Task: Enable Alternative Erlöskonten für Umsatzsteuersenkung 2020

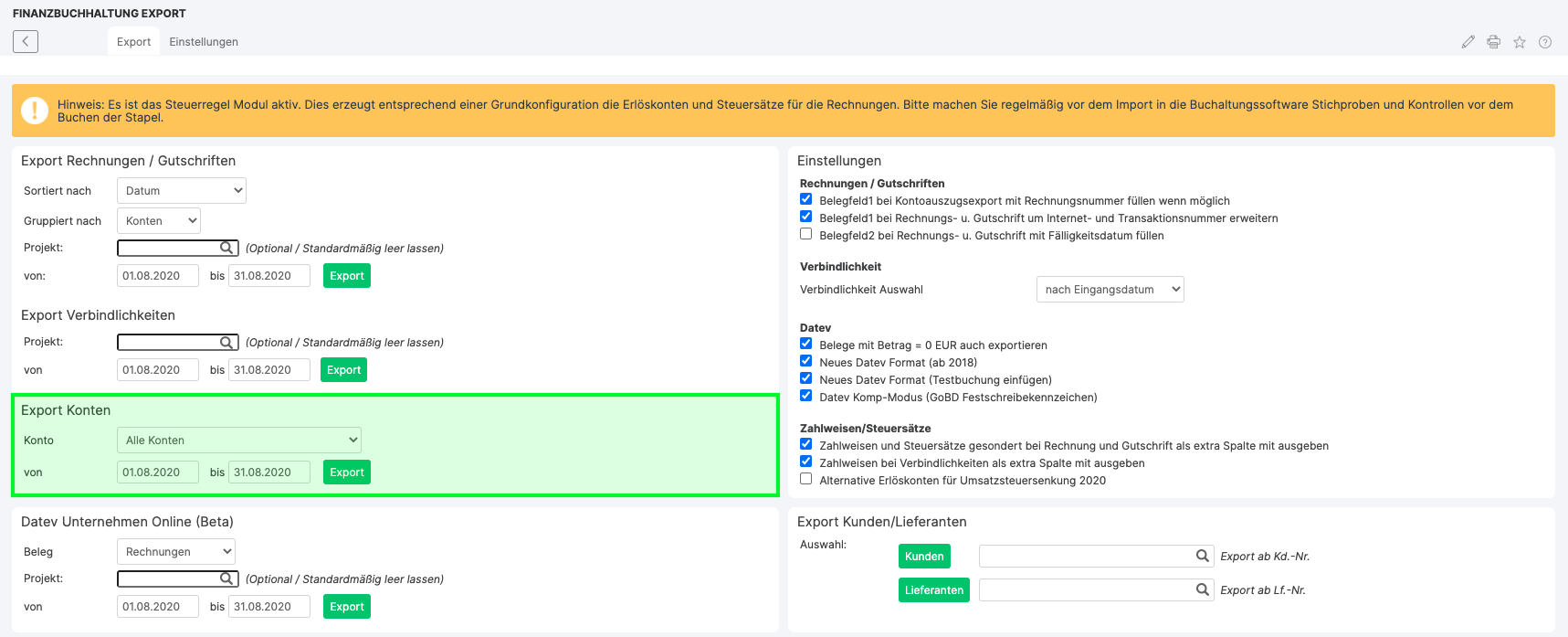Action: click(x=805, y=479)
